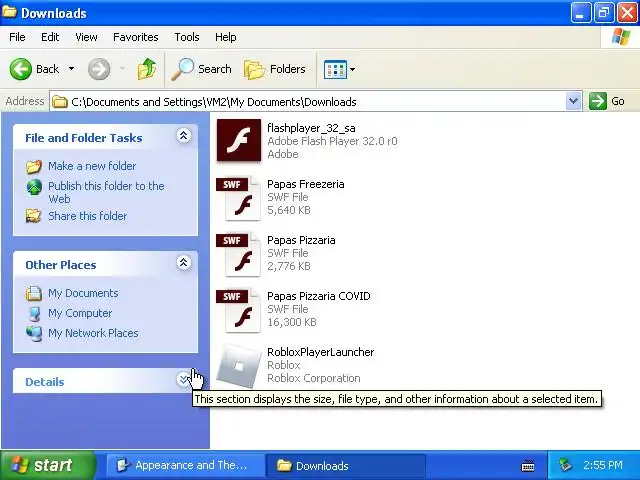The image size is (640, 480).
Task: Click the My Computer icon
Action: [34, 313]
